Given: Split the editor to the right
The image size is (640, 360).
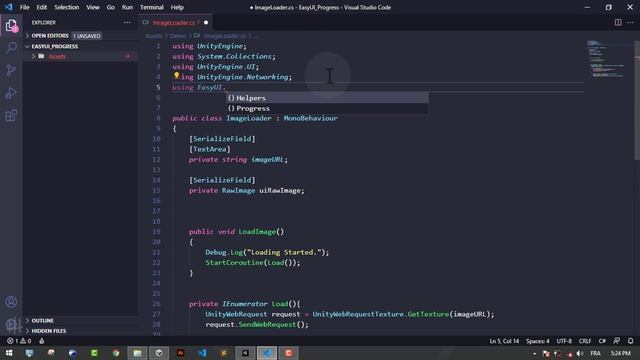Looking at the screenshot, I should (618, 22).
